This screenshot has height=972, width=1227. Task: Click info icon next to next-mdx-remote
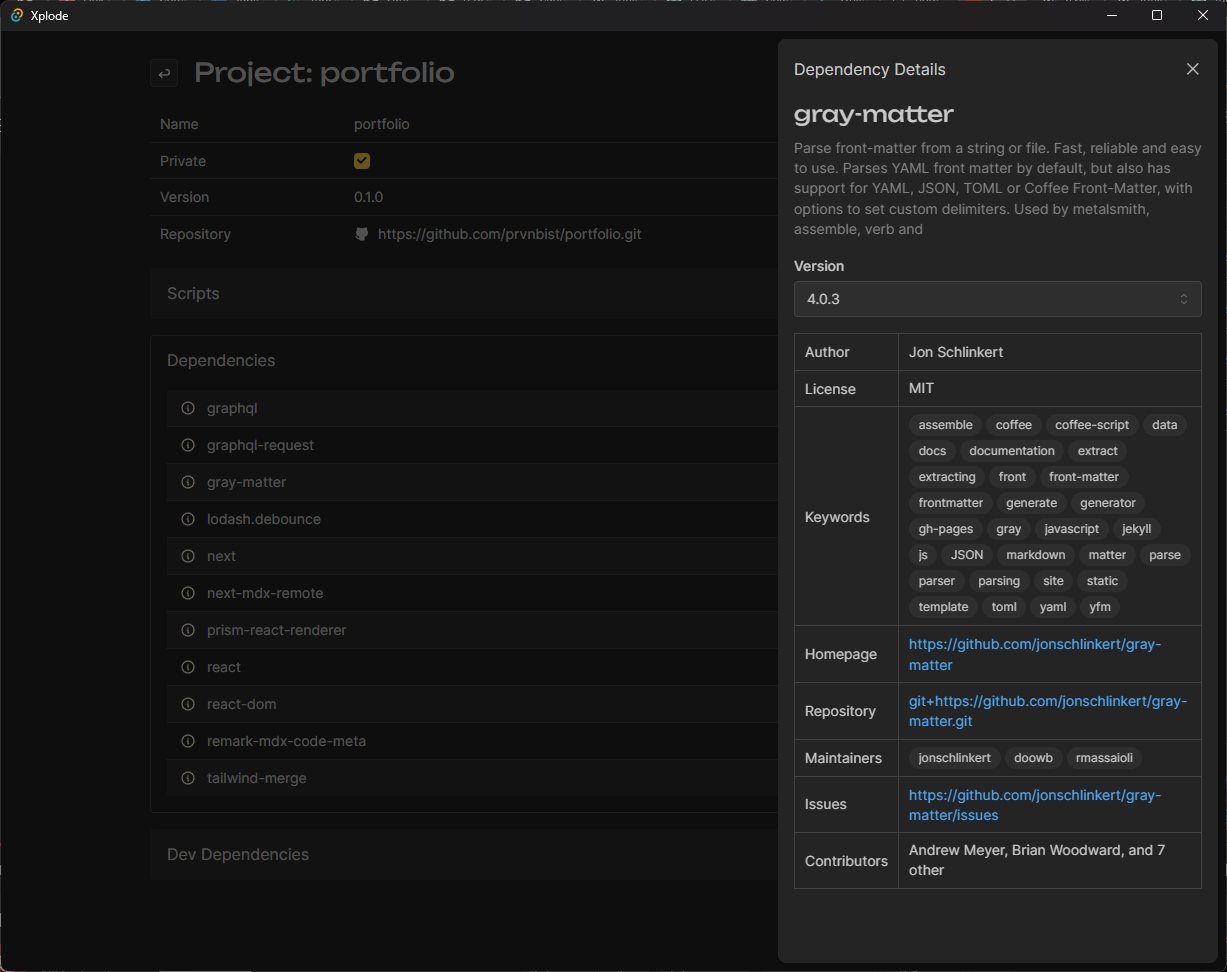coord(187,593)
